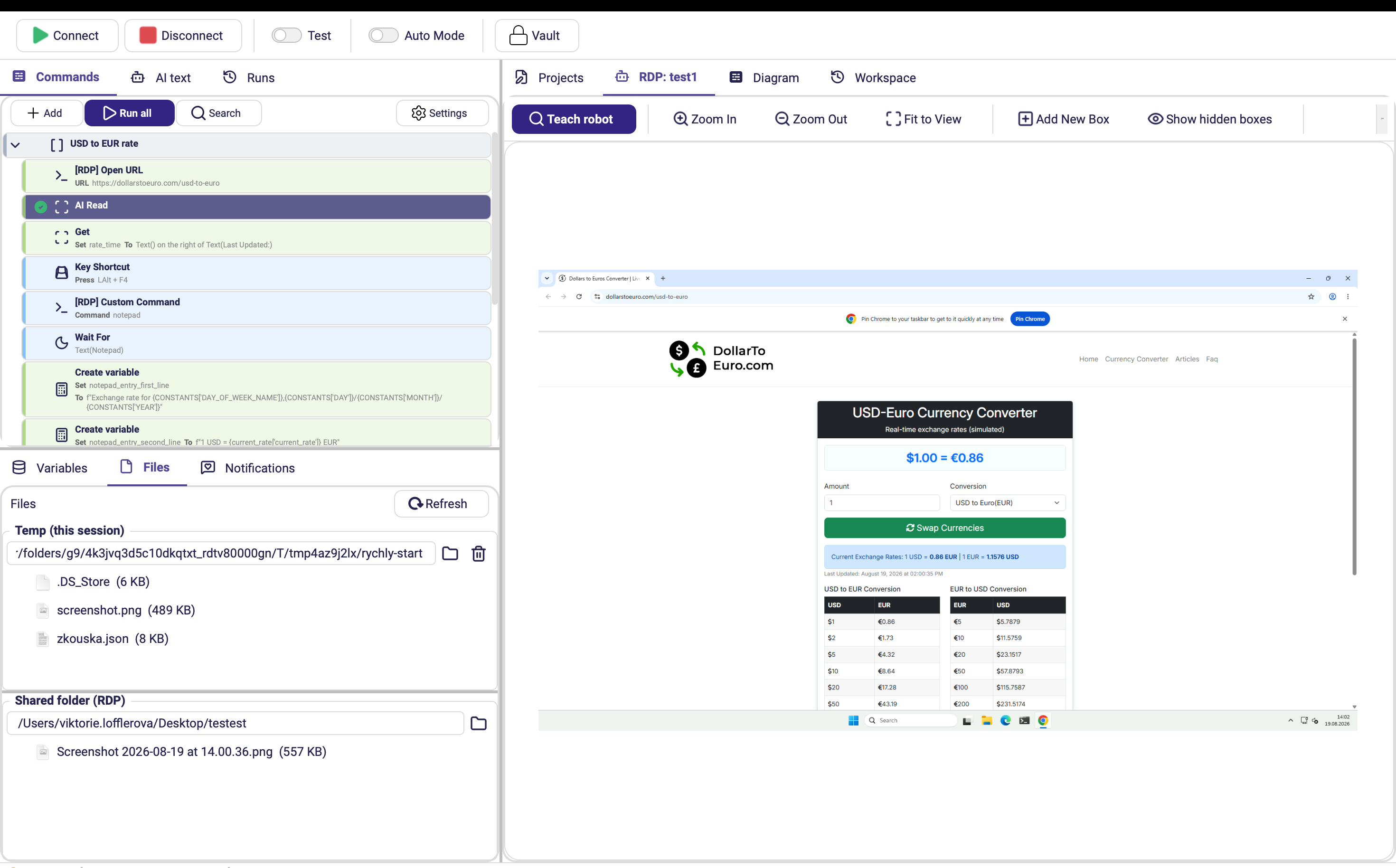The width and height of the screenshot is (1396, 868).
Task: Open File Explorer from RDP taskbar
Action: [987, 720]
